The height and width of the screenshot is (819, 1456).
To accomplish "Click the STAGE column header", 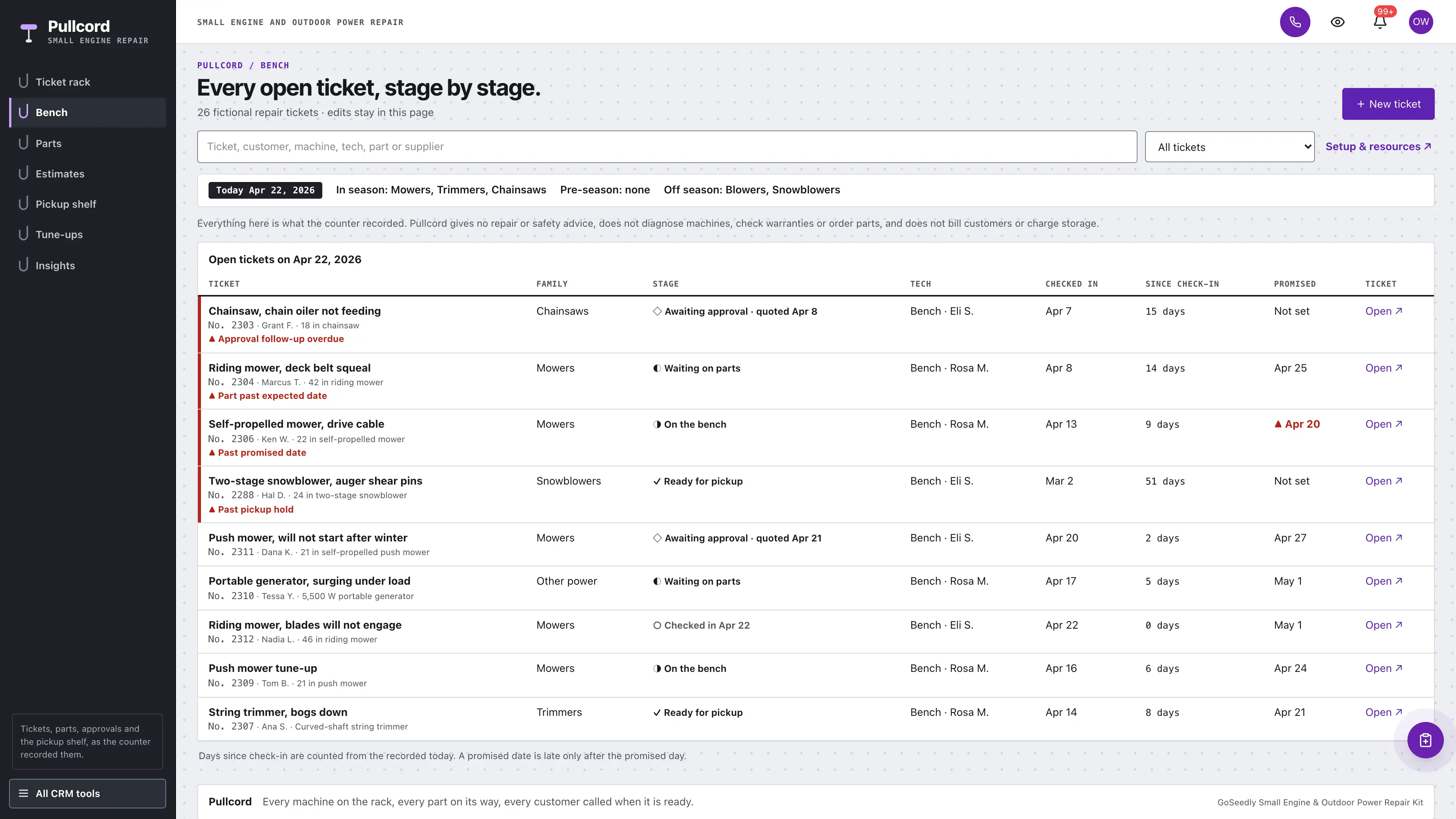I will pos(666,284).
